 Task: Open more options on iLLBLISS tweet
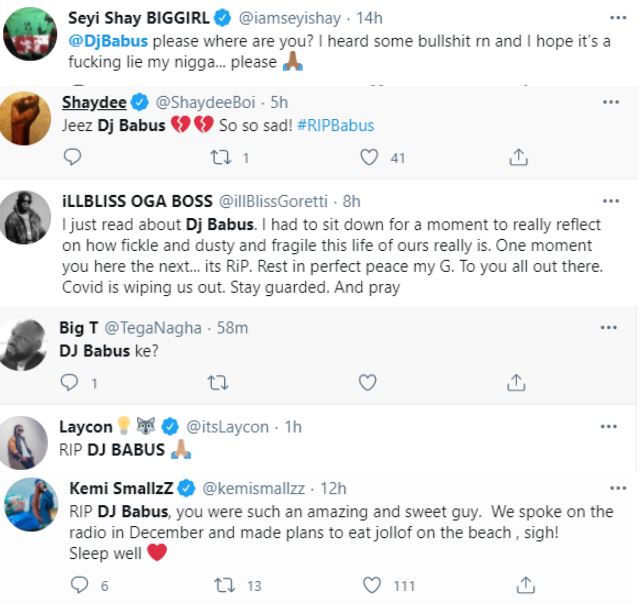pyautogui.click(x=610, y=198)
